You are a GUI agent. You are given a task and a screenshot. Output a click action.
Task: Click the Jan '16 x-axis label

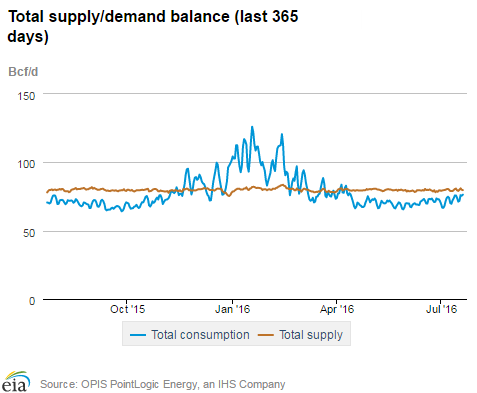[232, 309]
